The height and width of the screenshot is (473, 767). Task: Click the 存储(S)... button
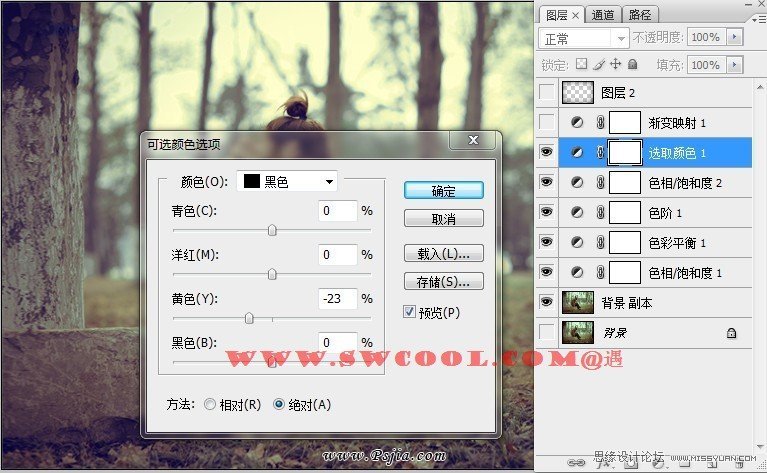(444, 282)
